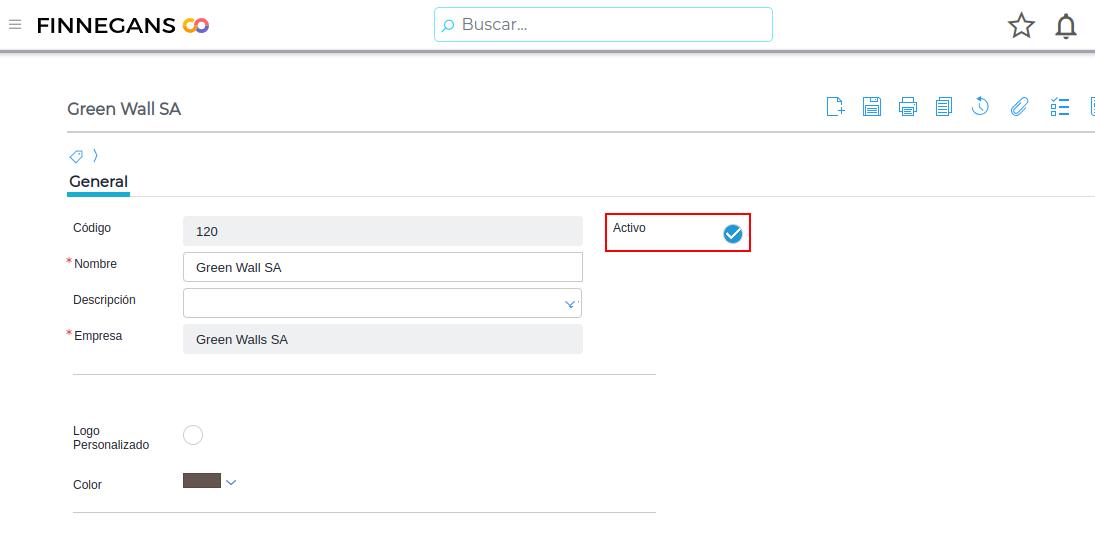Create a new record with the new-document icon

[x=835, y=107]
